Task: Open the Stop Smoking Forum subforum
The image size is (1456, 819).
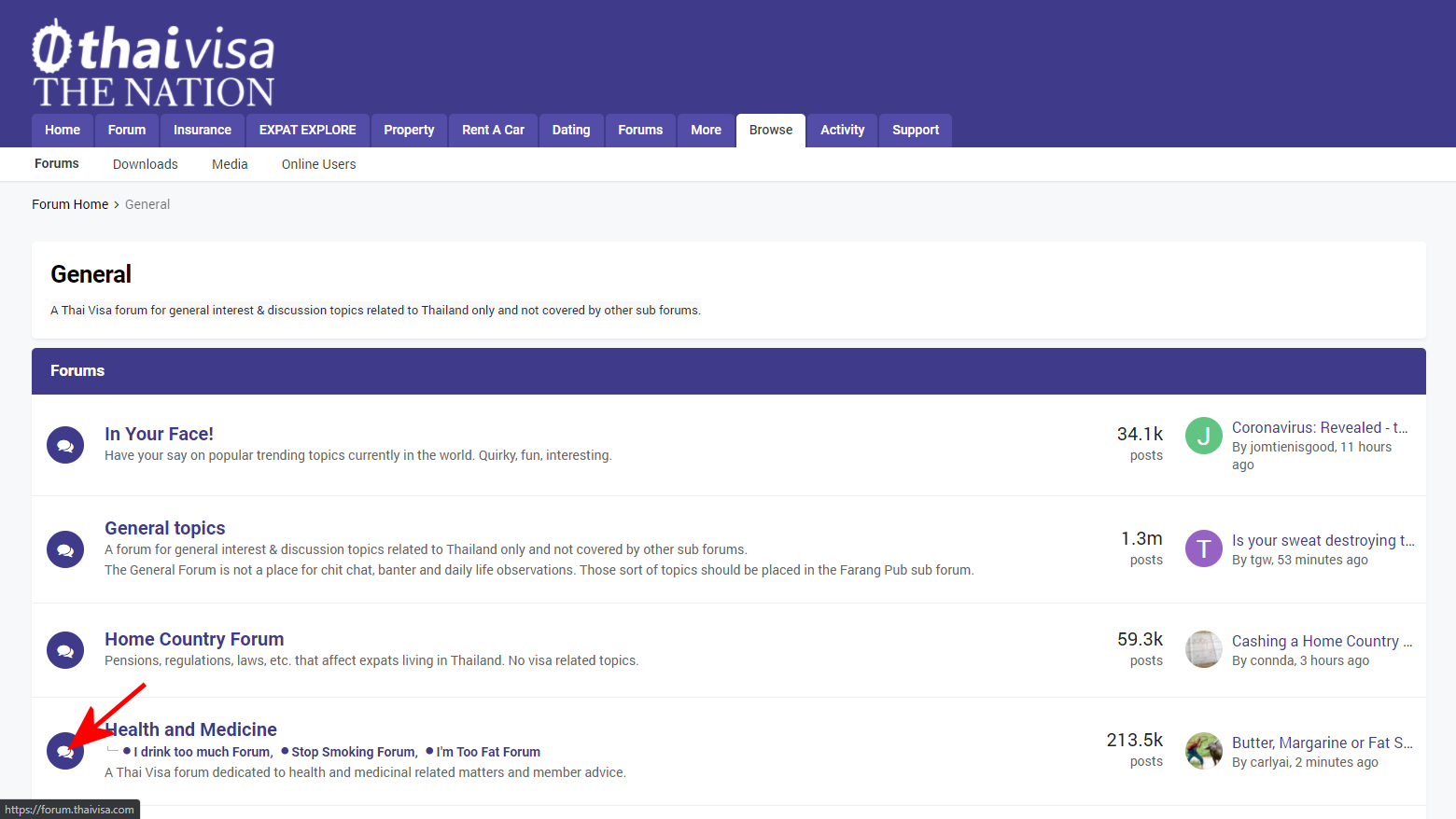Action: (x=354, y=752)
